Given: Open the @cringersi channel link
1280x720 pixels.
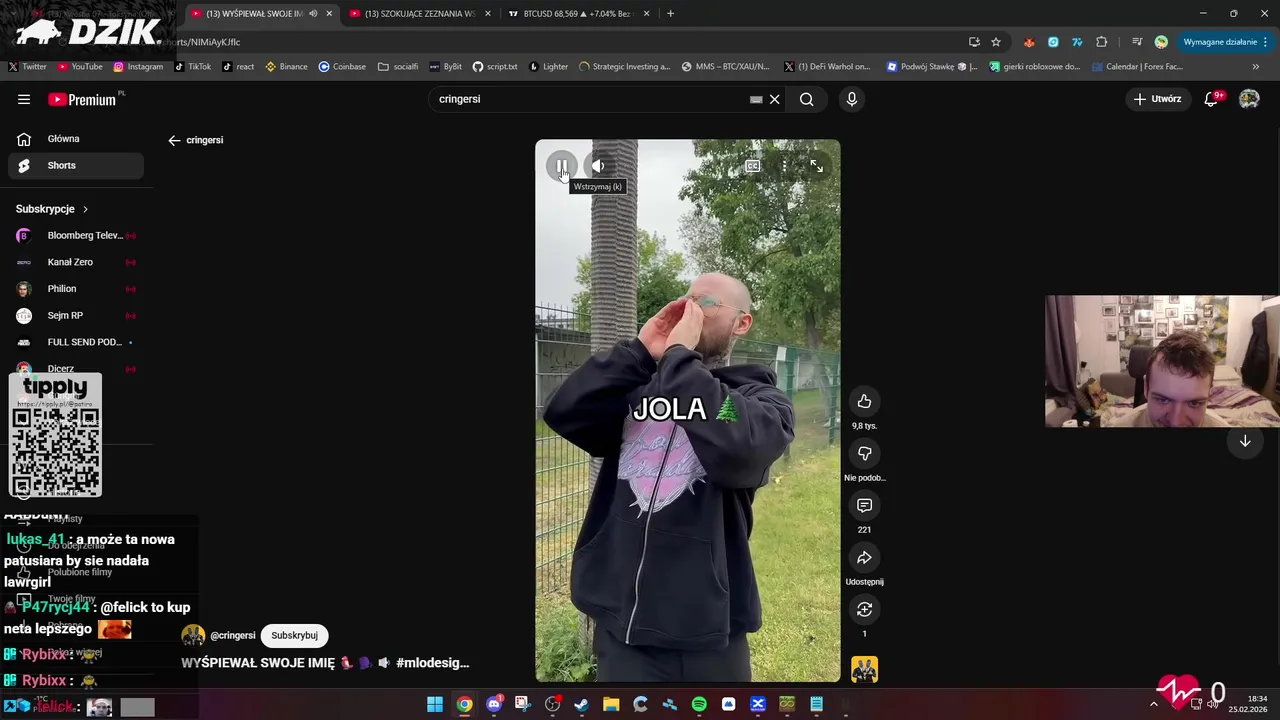Looking at the screenshot, I should pyautogui.click(x=233, y=635).
